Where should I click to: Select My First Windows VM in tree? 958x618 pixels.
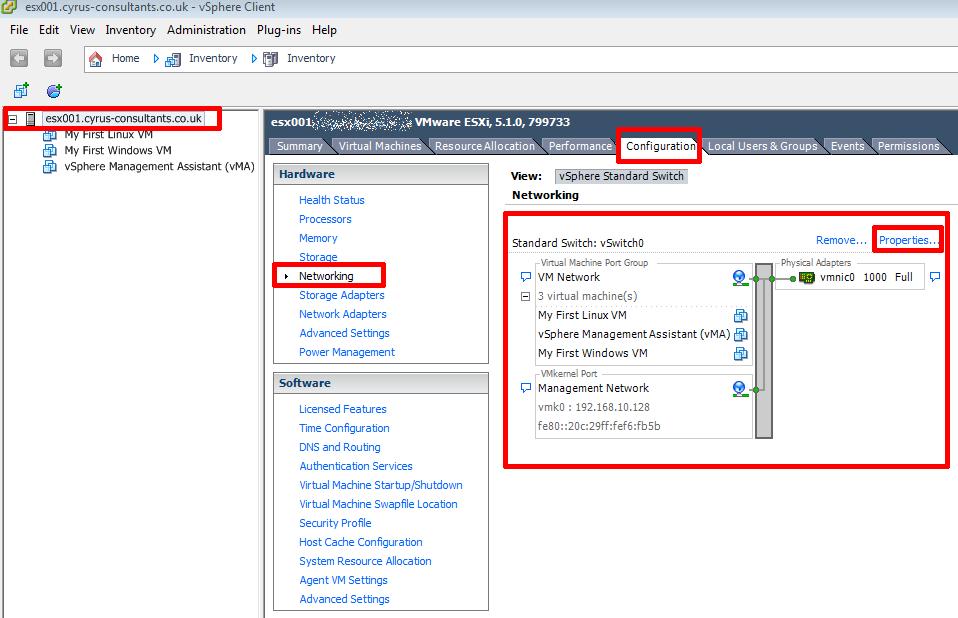tap(118, 150)
